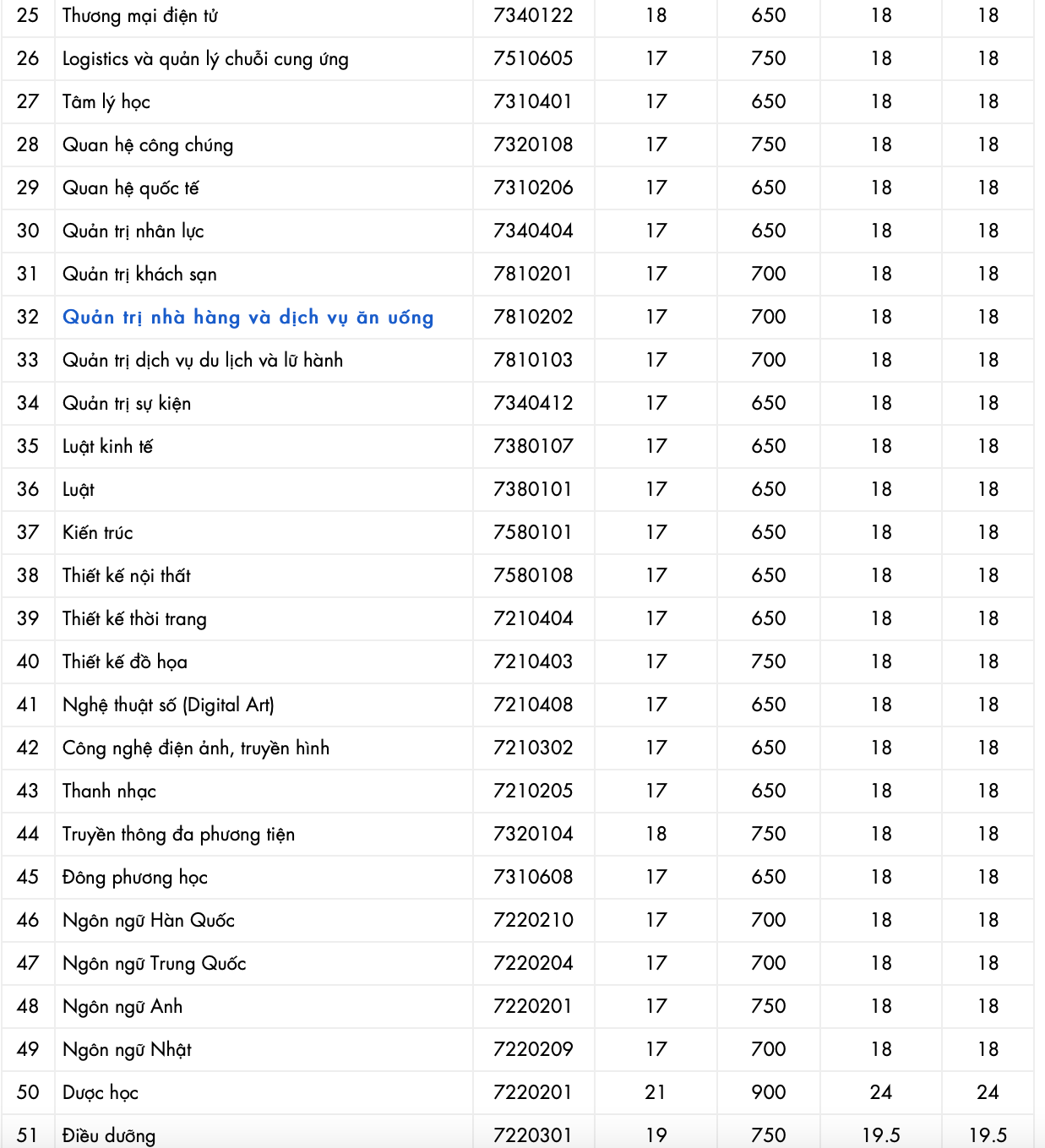1045x1148 pixels.
Task: Click the Điều dưỡng major name
Action: click(x=109, y=1136)
